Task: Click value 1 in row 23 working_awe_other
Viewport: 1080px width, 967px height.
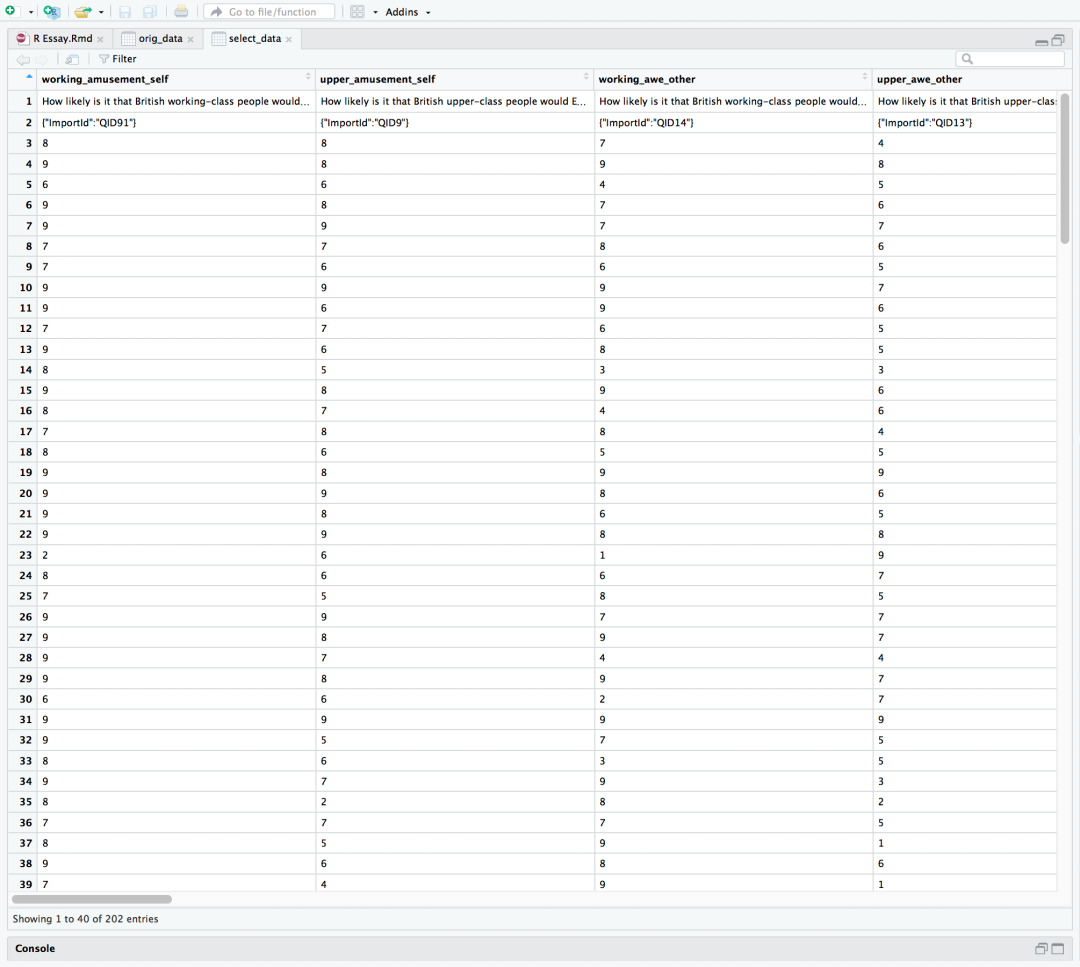Action: 602,555
